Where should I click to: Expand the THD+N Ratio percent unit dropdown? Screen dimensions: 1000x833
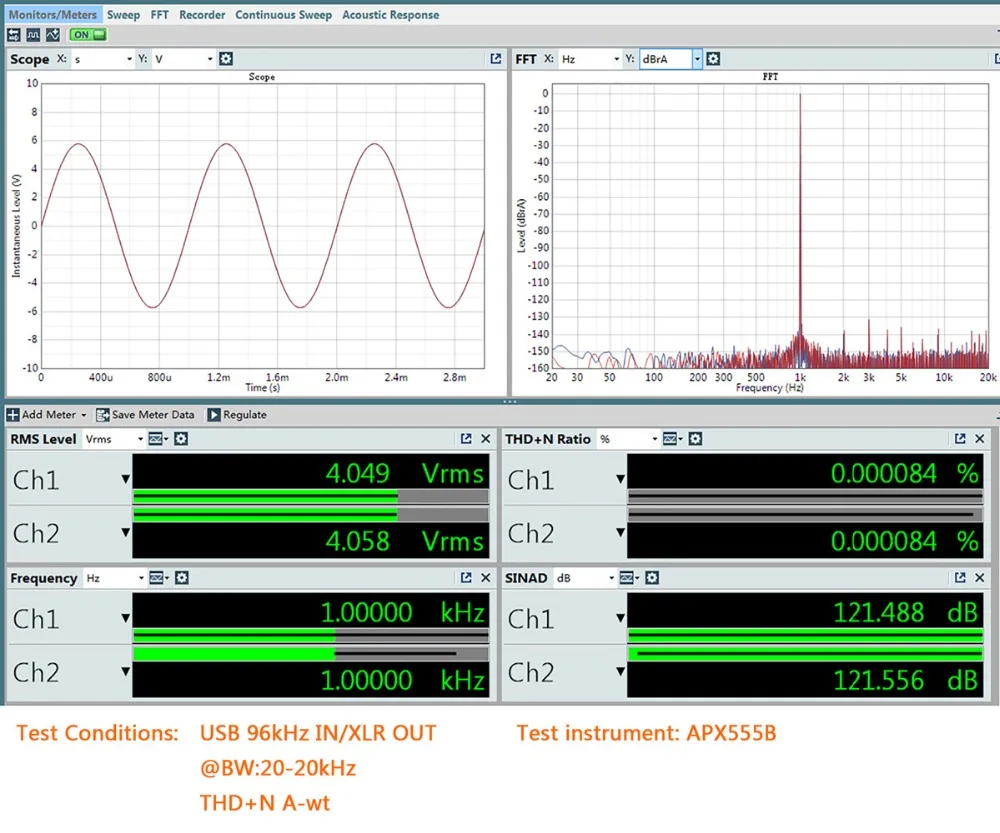654,439
